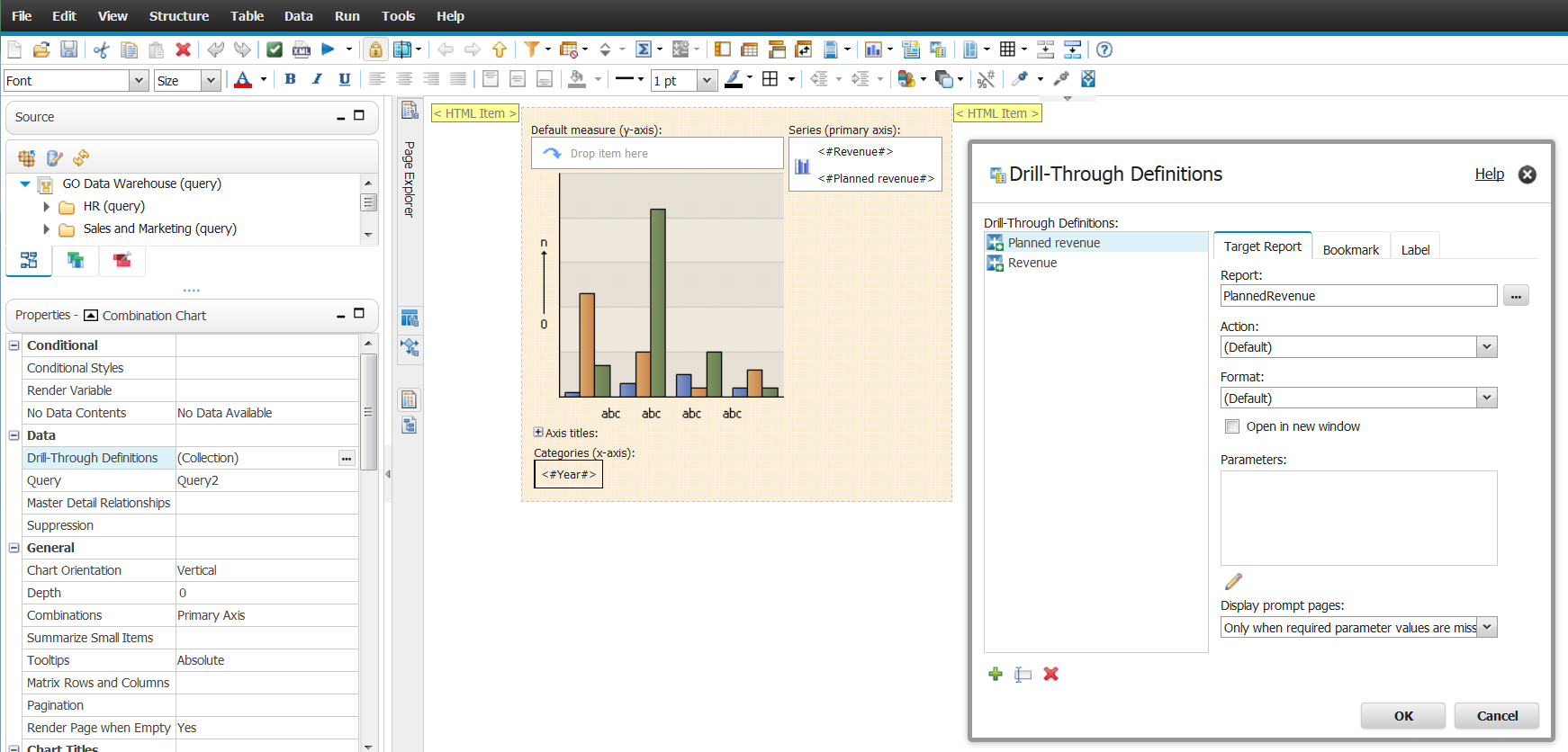Open the File menu
1568x752 pixels.
pyautogui.click(x=22, y=16)
